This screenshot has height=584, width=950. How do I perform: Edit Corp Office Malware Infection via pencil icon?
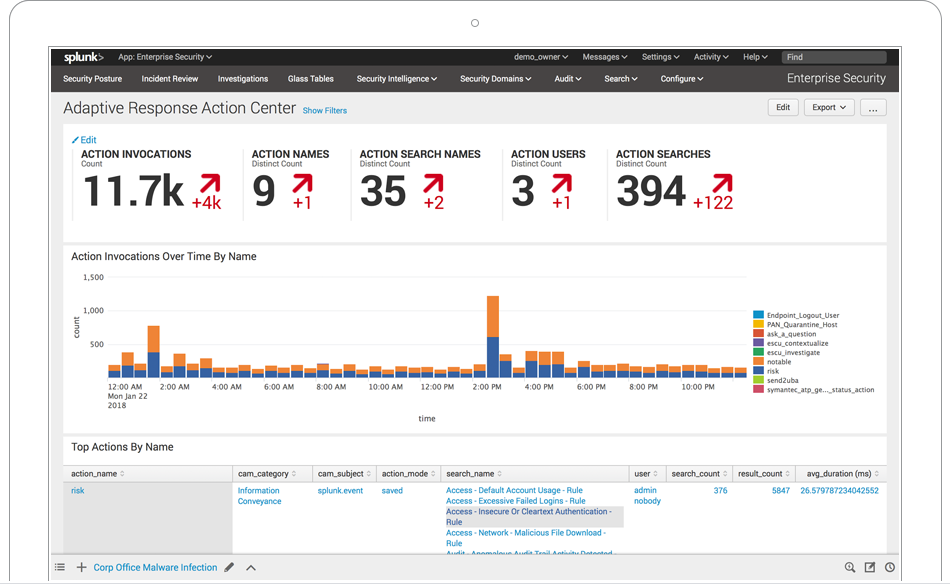(x=229, y=568)
